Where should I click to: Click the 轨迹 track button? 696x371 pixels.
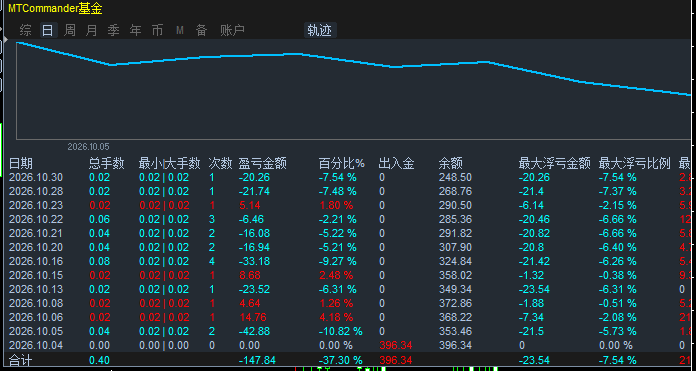pyautogui.click(x=320, y=30)
